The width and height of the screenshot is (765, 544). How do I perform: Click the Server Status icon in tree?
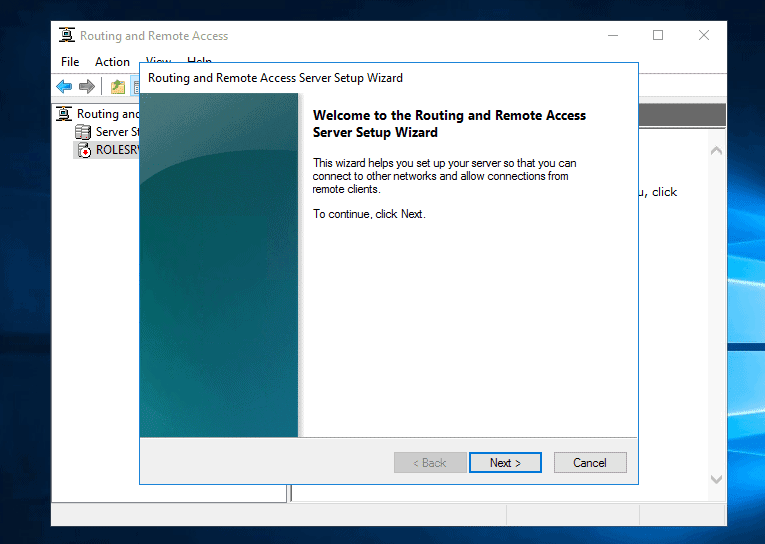[x=83, y=132]
